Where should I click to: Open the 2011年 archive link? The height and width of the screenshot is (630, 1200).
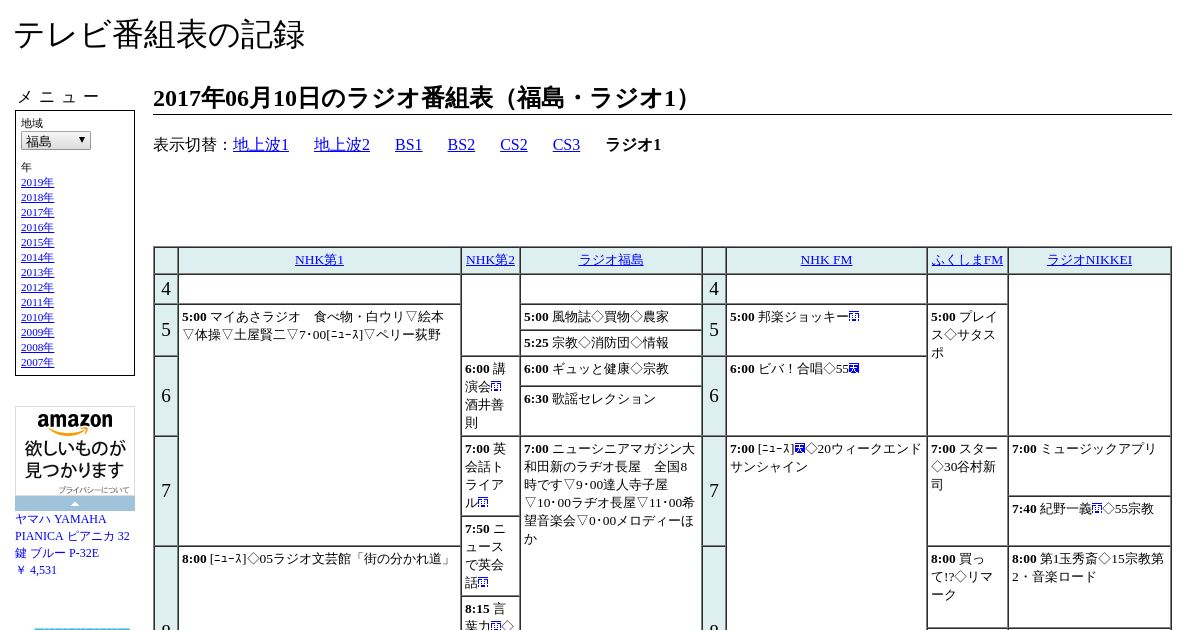tap(37, 302)
